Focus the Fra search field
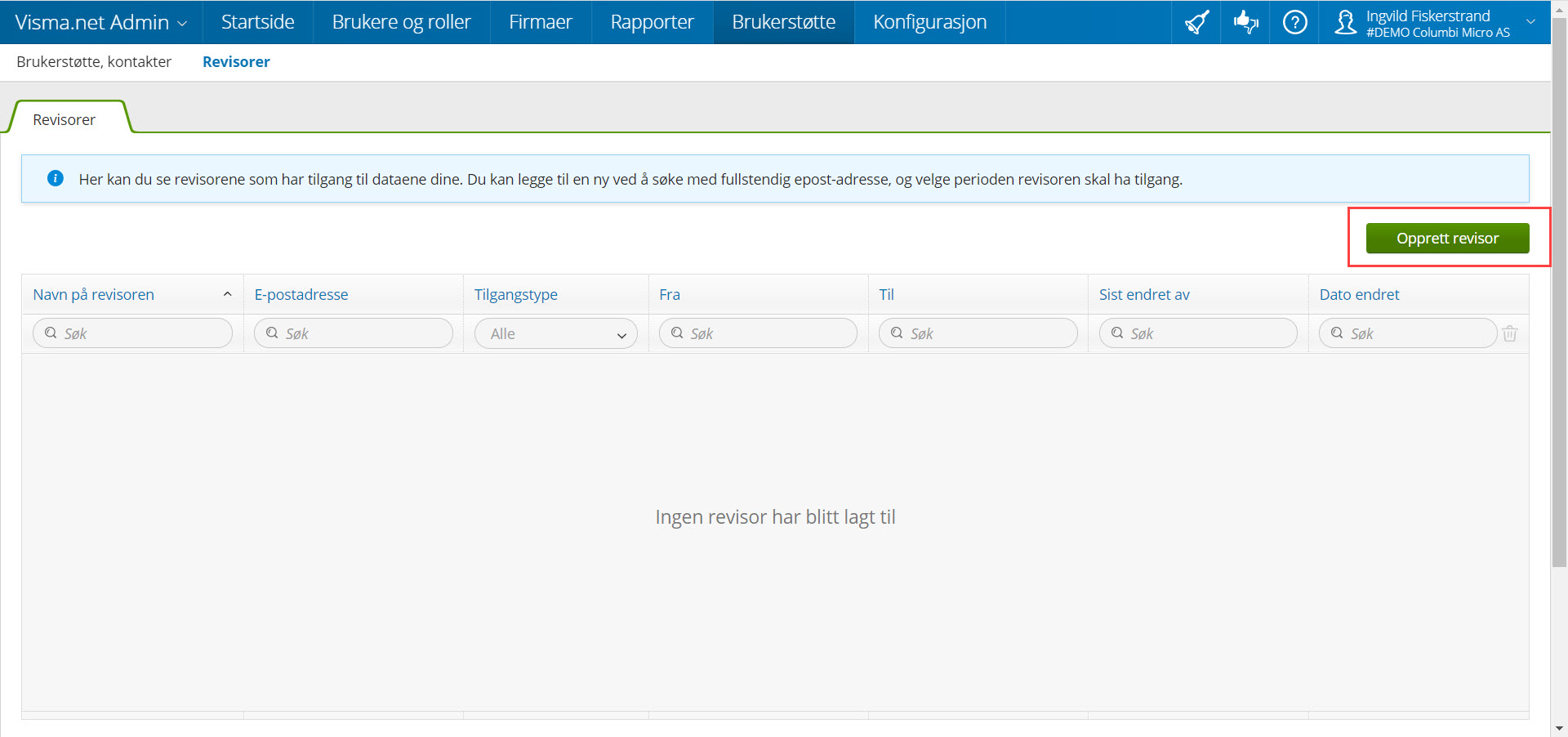The width and height of the screenshot is (1568, 737). tap(758, 333)
